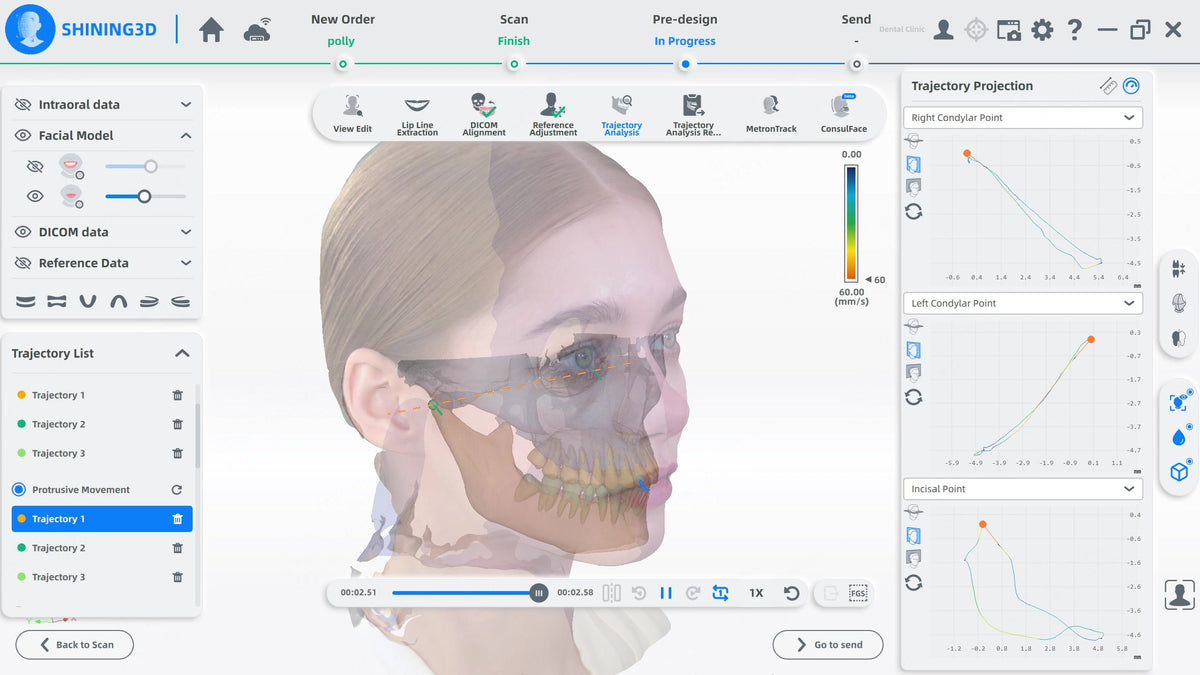Open the help question mark
The width and height of the screenshot is (1200, 675).
1074,30
